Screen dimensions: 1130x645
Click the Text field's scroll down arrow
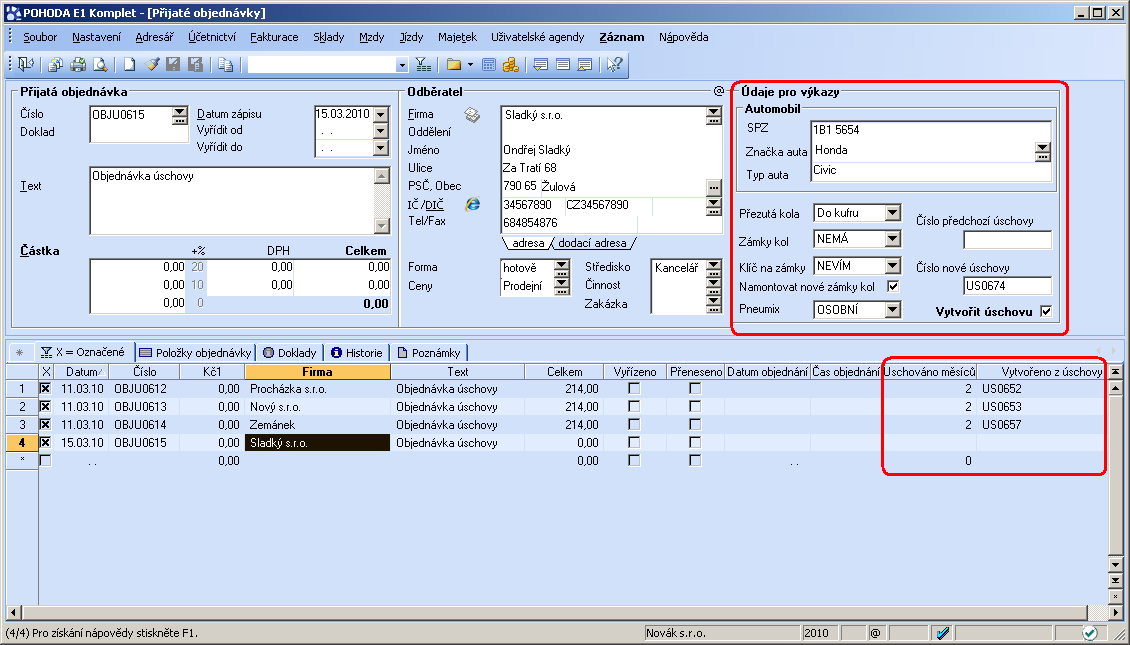click(x=382, y=226)
